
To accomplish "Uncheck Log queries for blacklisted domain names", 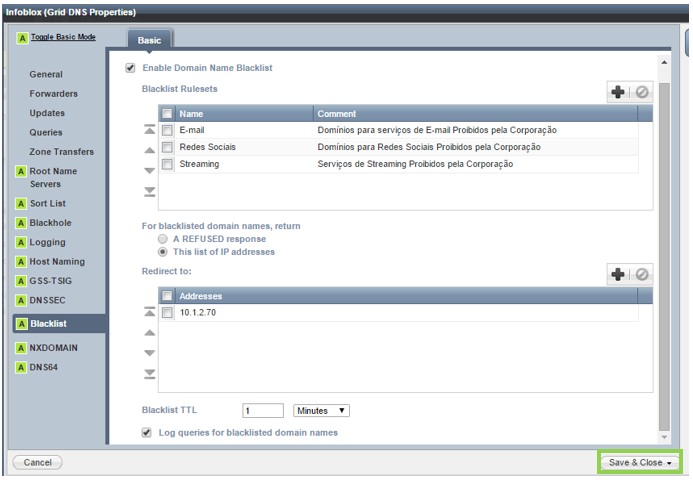I will 148,433.
